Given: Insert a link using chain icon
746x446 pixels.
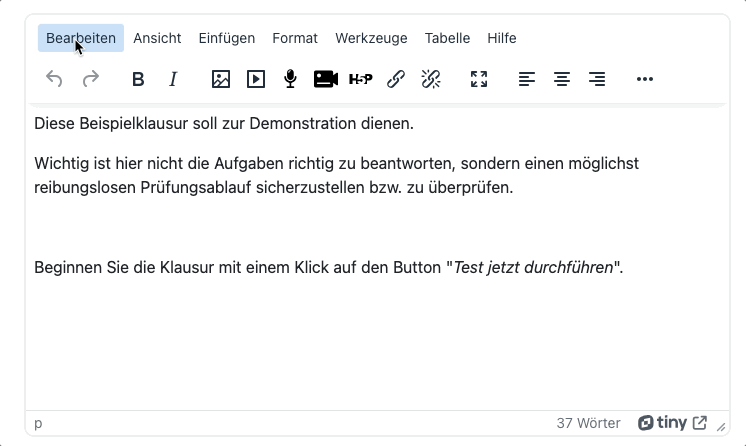Looking at the screenshot, I should click(396, 79).
